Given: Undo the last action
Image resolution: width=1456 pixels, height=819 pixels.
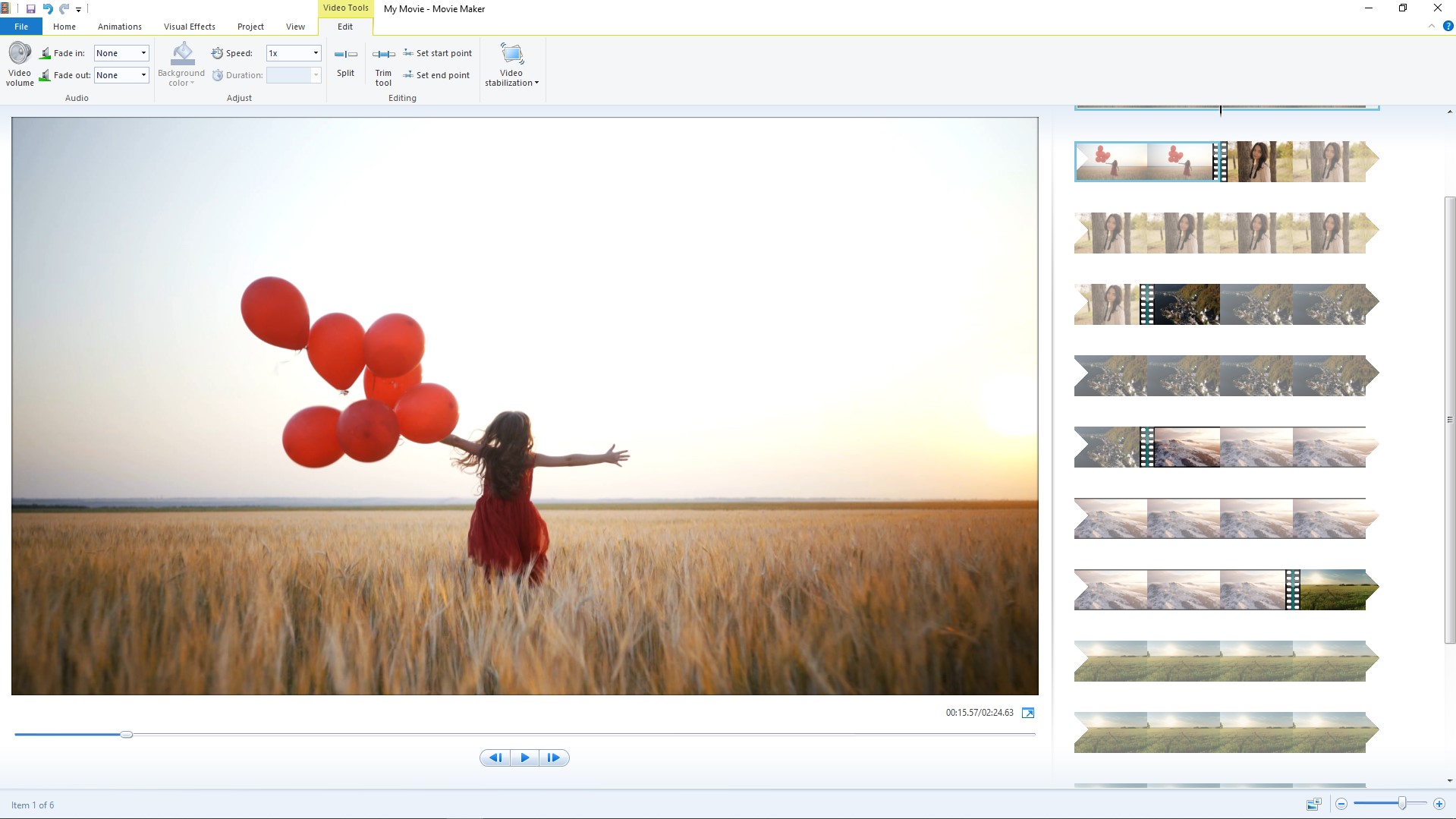Looking at the screenshot, I should 48,9.
